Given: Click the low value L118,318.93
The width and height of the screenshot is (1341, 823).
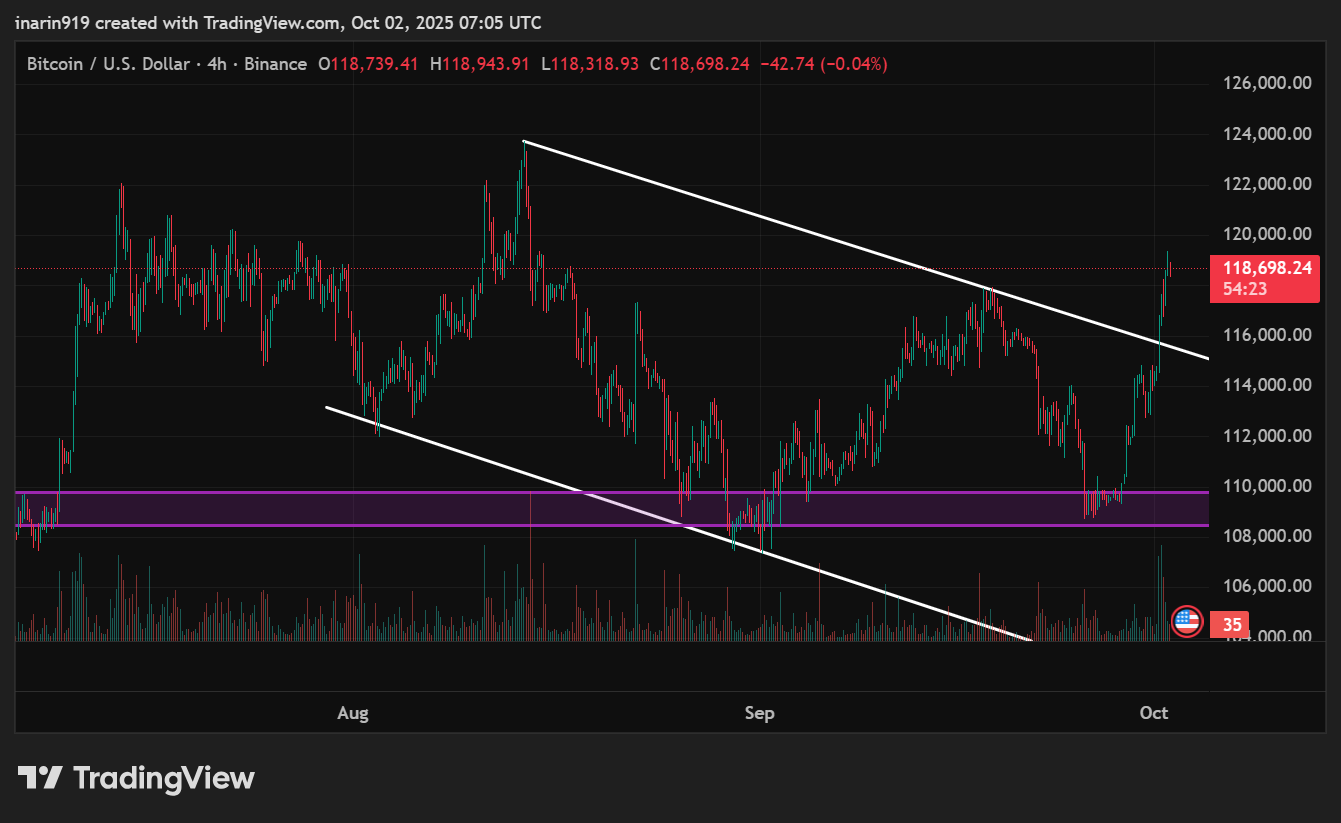Looking at the screenshot, I should (x=589, y=64).
